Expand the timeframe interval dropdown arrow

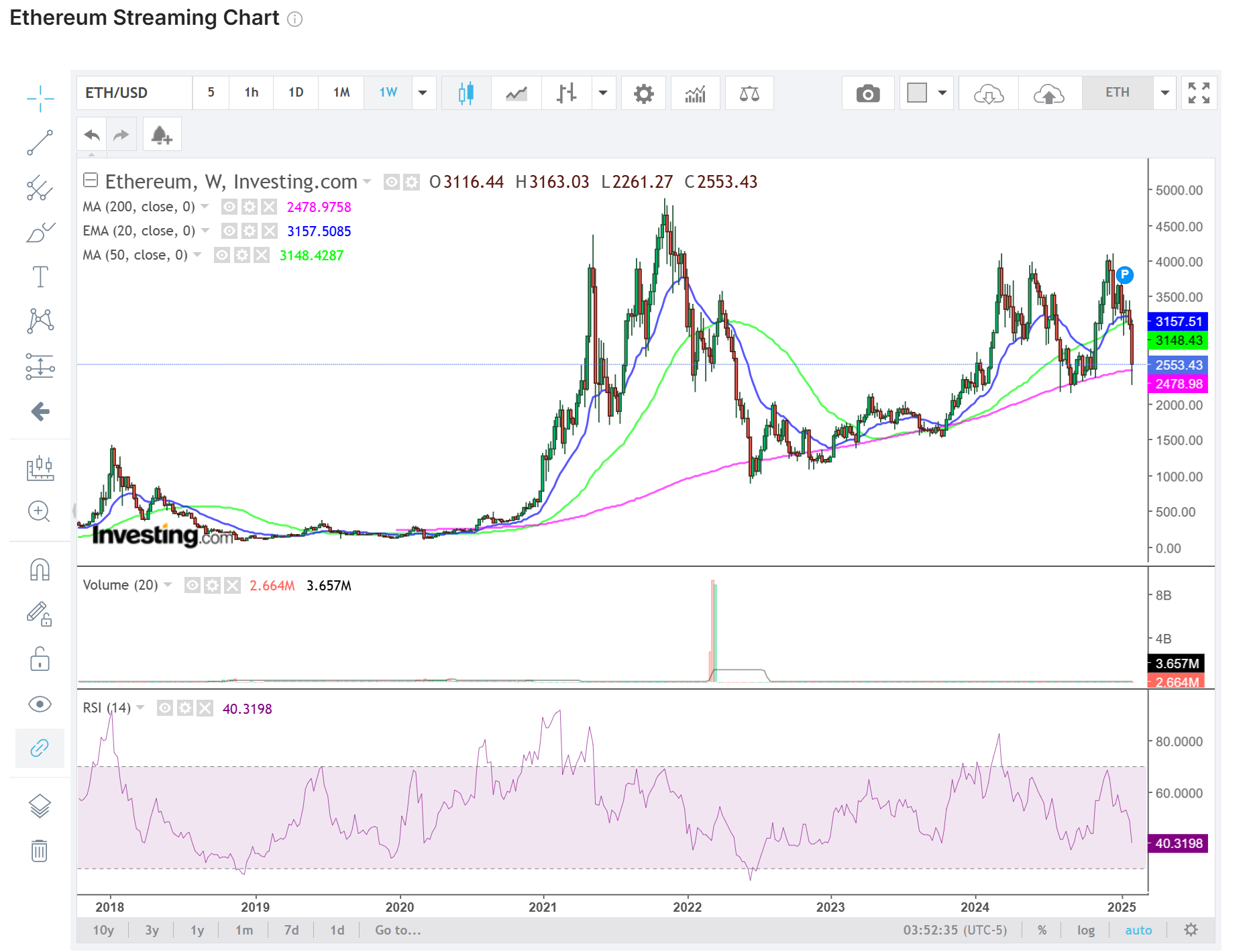(423, 93)
